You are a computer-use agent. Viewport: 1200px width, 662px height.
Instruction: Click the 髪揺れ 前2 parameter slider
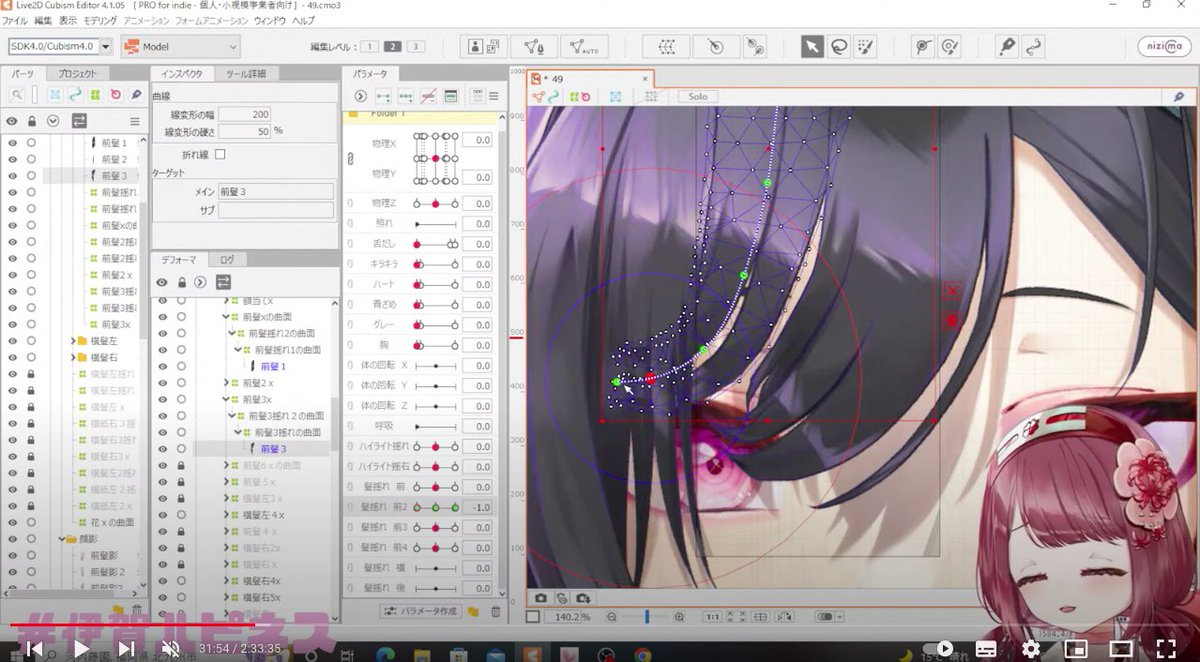click(435, 507)
